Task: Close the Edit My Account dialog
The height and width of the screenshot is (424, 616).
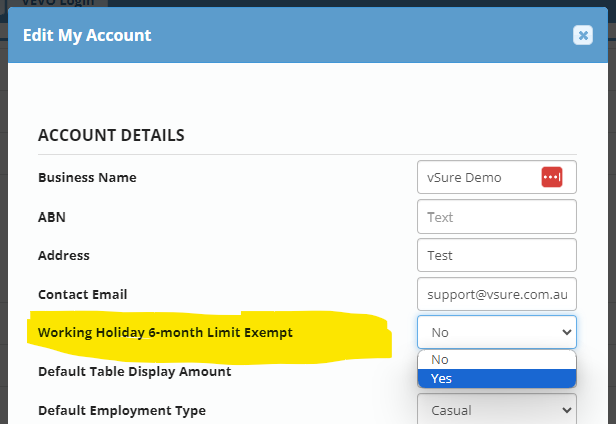Action: pos(583,35)
